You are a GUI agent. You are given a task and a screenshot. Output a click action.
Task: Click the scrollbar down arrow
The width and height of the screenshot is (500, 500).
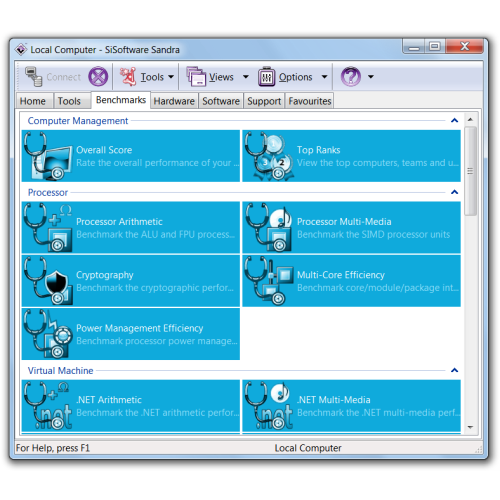coord(470,427)
